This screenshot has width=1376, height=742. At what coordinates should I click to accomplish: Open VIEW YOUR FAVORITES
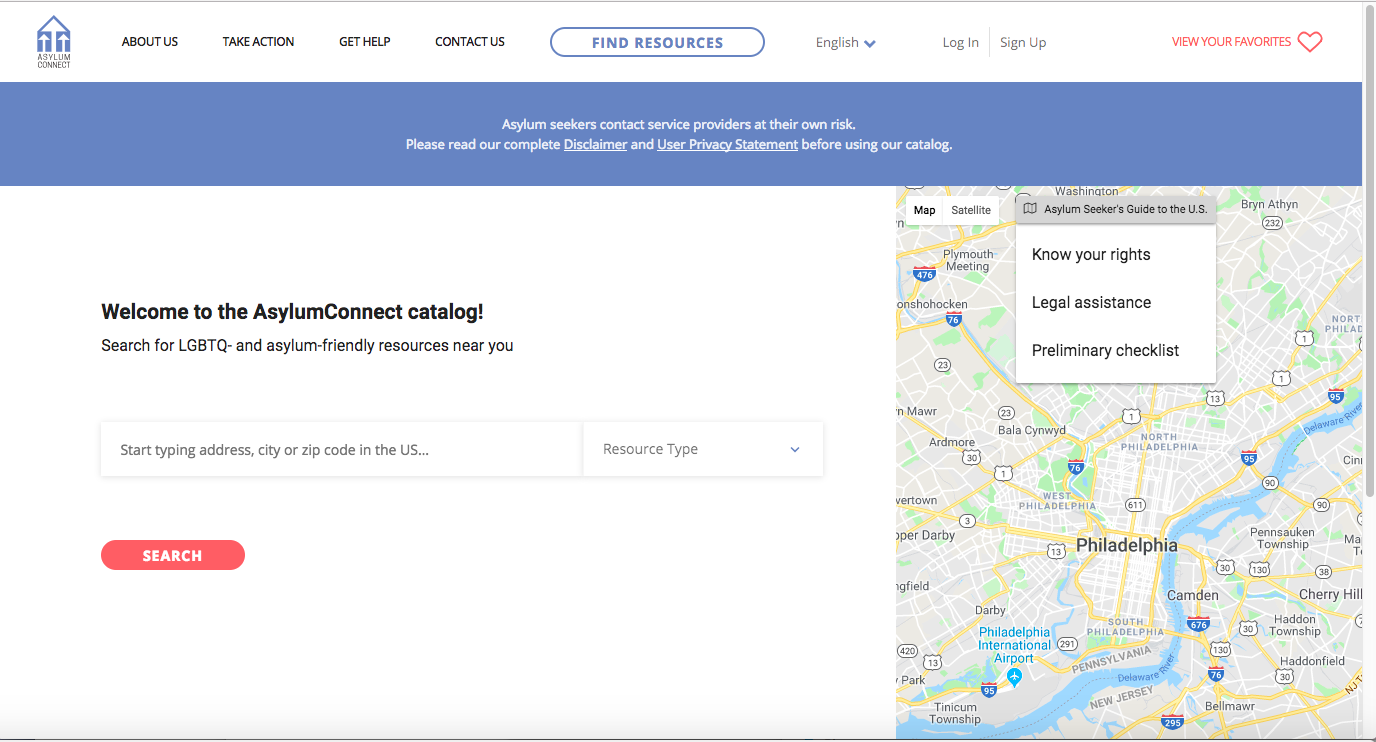[x=1231, y=42]
